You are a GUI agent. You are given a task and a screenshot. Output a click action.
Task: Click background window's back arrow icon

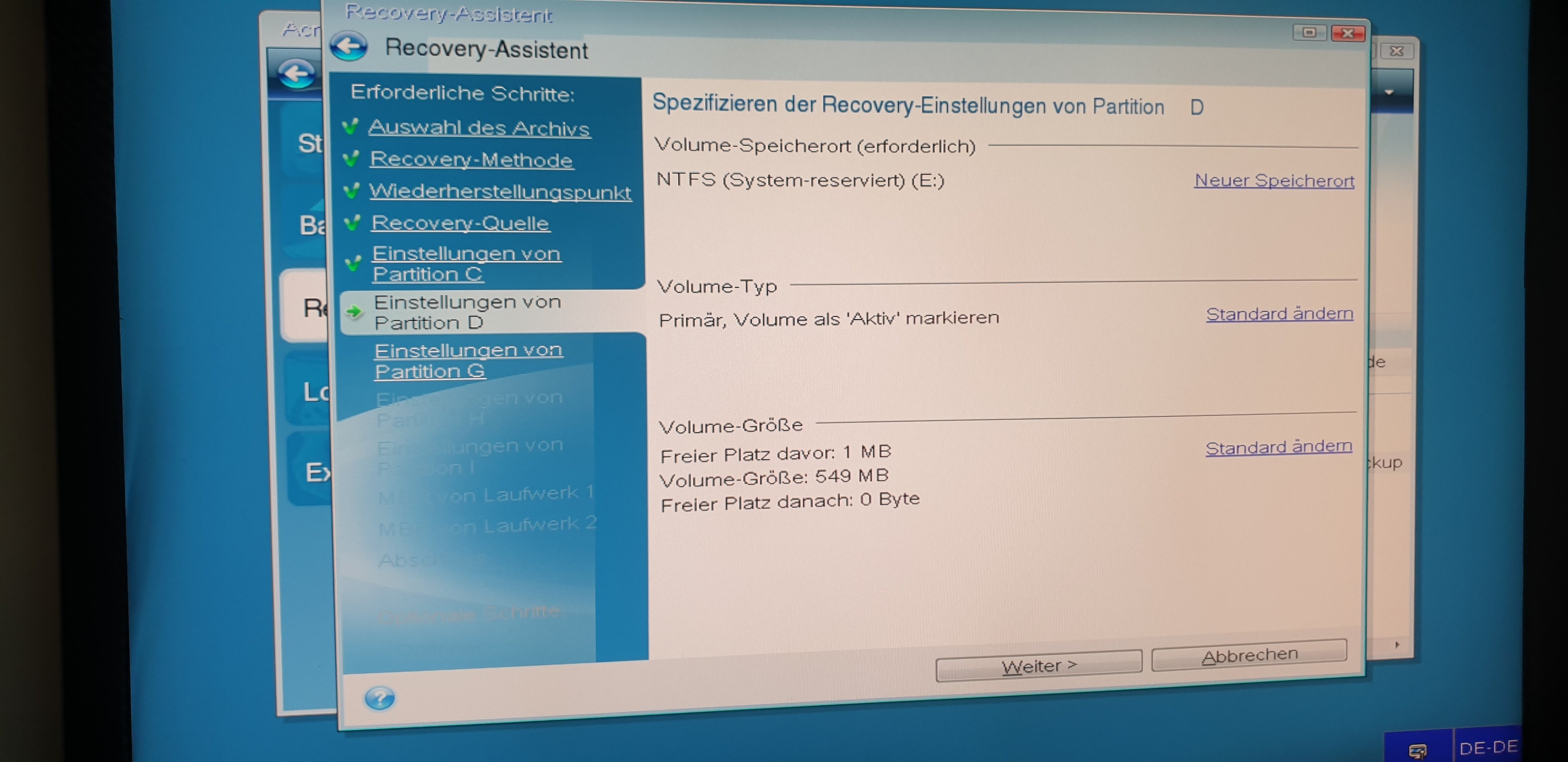(x=297, y=74)
